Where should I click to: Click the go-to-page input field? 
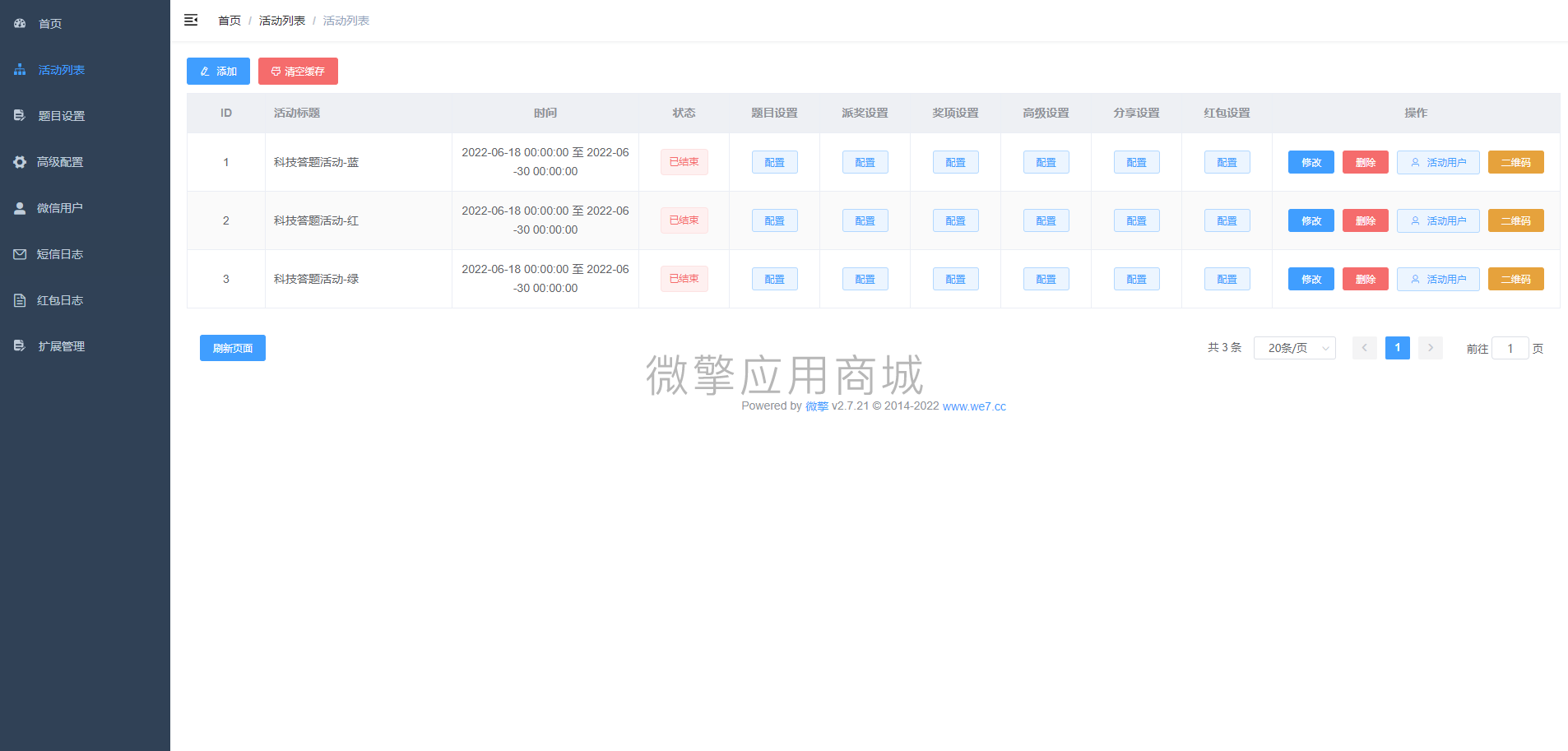(x=1510, y=348)
